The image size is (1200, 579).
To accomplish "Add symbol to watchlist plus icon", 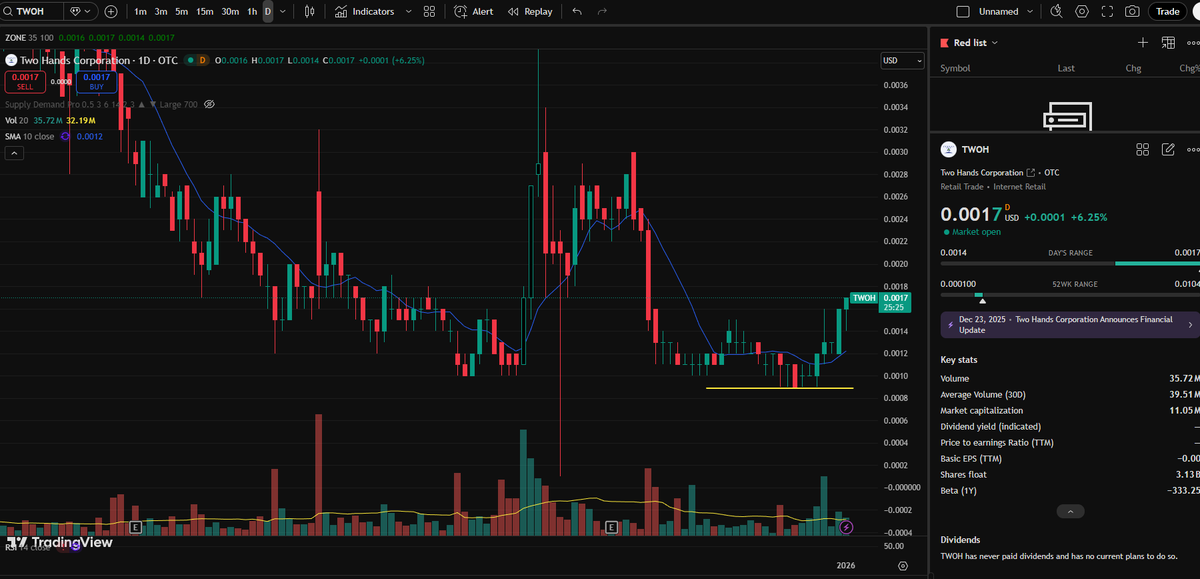I will (1143, 42).
